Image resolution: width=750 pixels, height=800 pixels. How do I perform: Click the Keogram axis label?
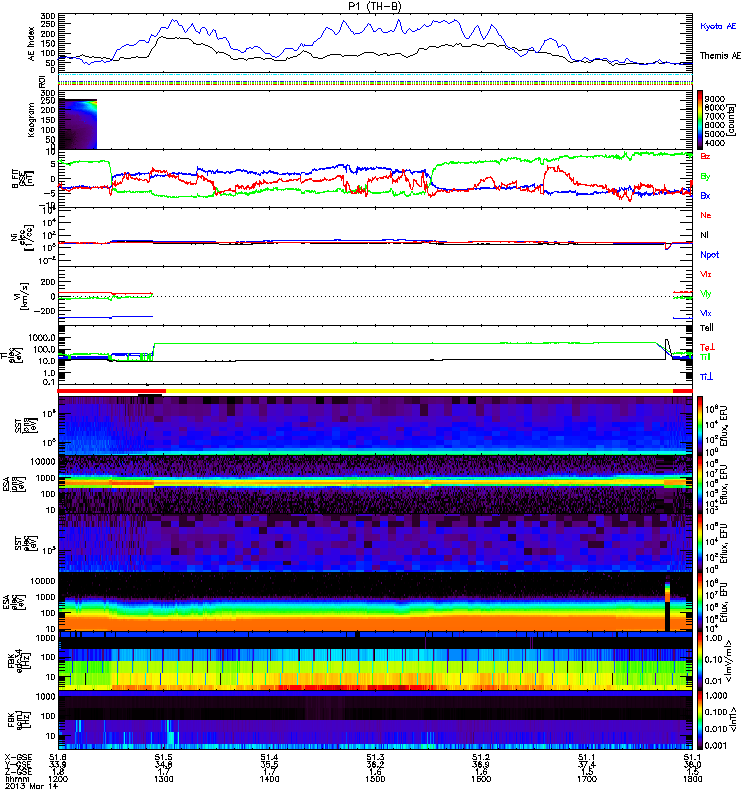(x=32, y=119)
